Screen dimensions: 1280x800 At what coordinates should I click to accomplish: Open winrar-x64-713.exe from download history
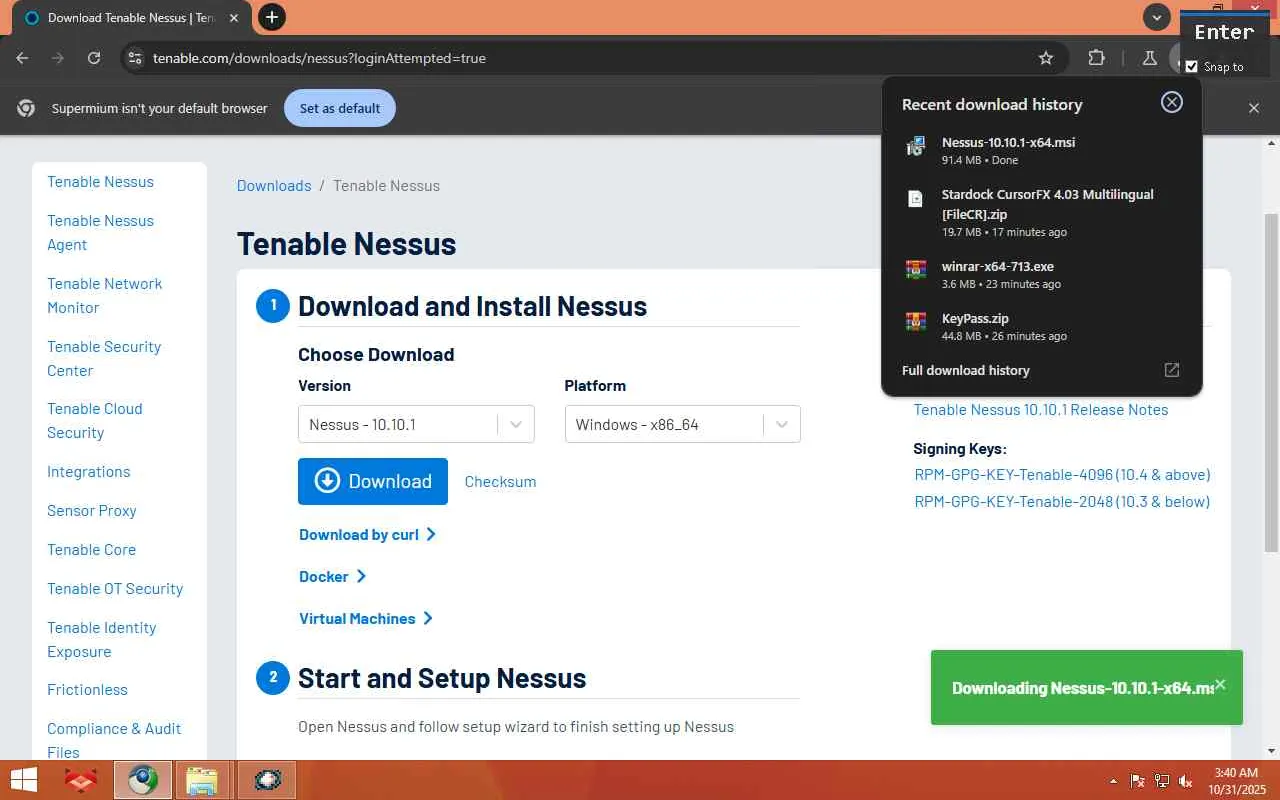point(1041,274)
